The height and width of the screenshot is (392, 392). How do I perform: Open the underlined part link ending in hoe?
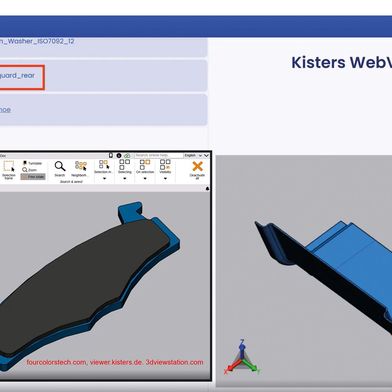click(x=5, y=110)
